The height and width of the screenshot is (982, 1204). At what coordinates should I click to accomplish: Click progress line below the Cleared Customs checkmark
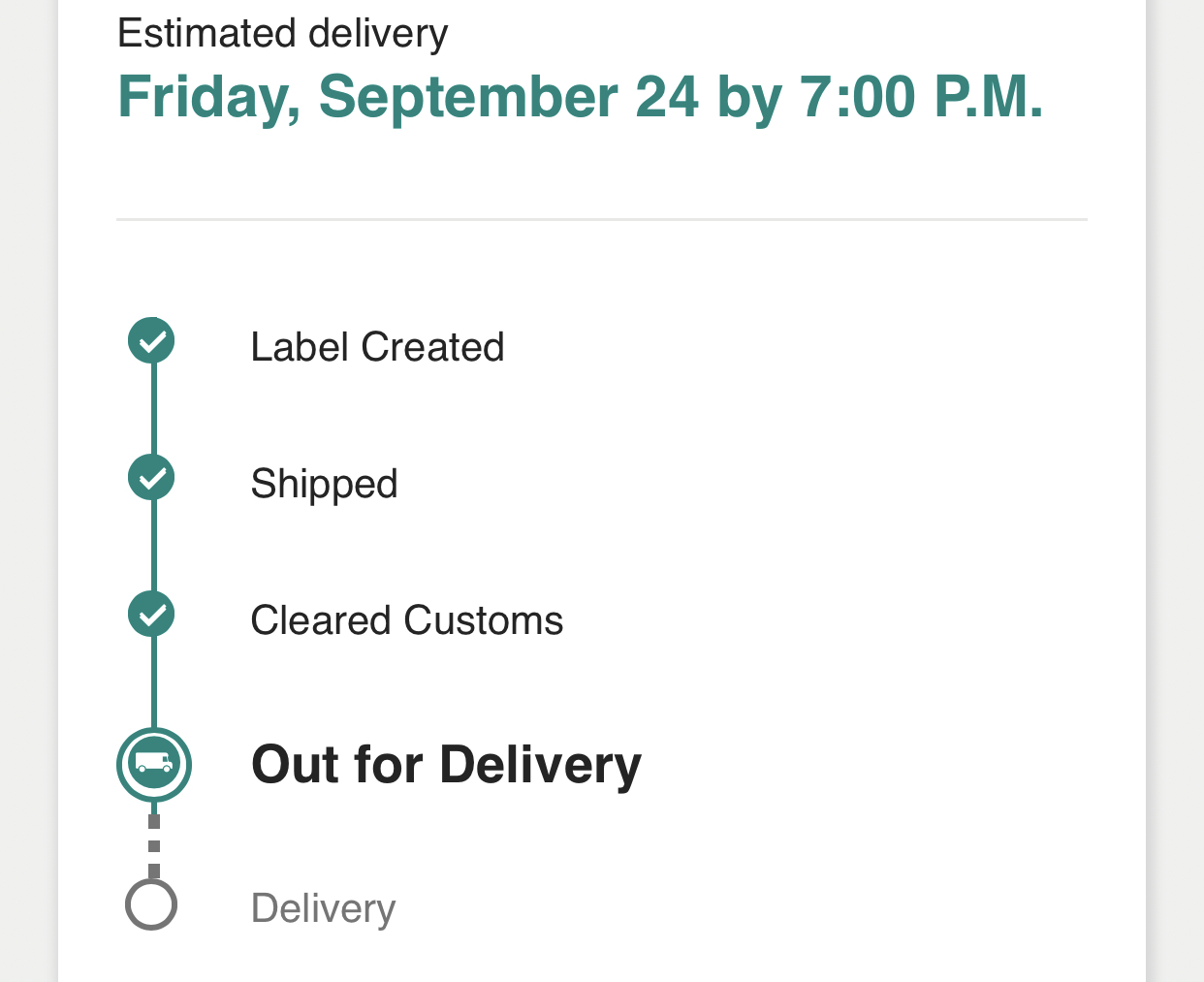pos(153,682)
